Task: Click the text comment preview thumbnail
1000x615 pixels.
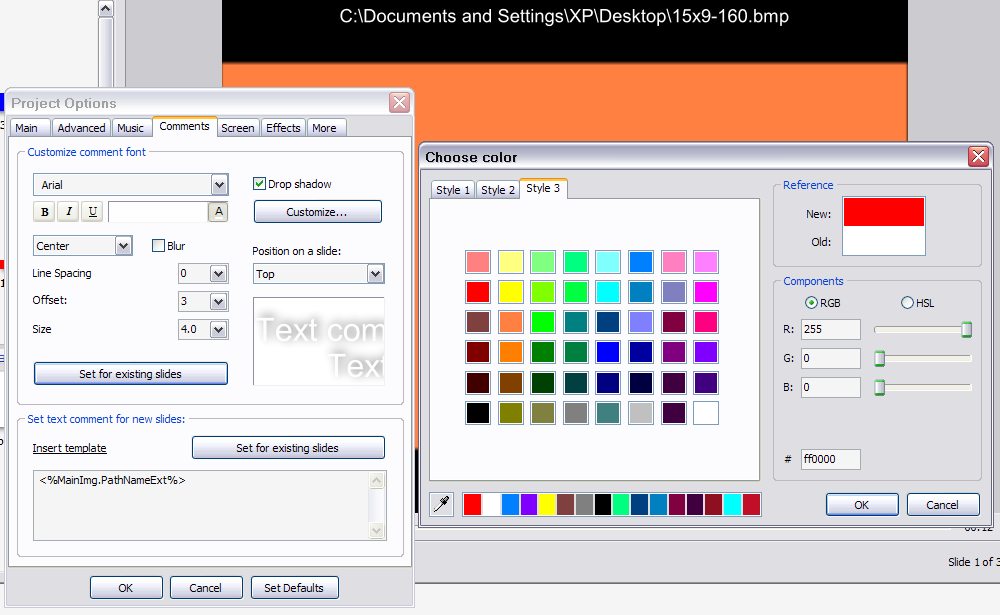Action: 319,341
